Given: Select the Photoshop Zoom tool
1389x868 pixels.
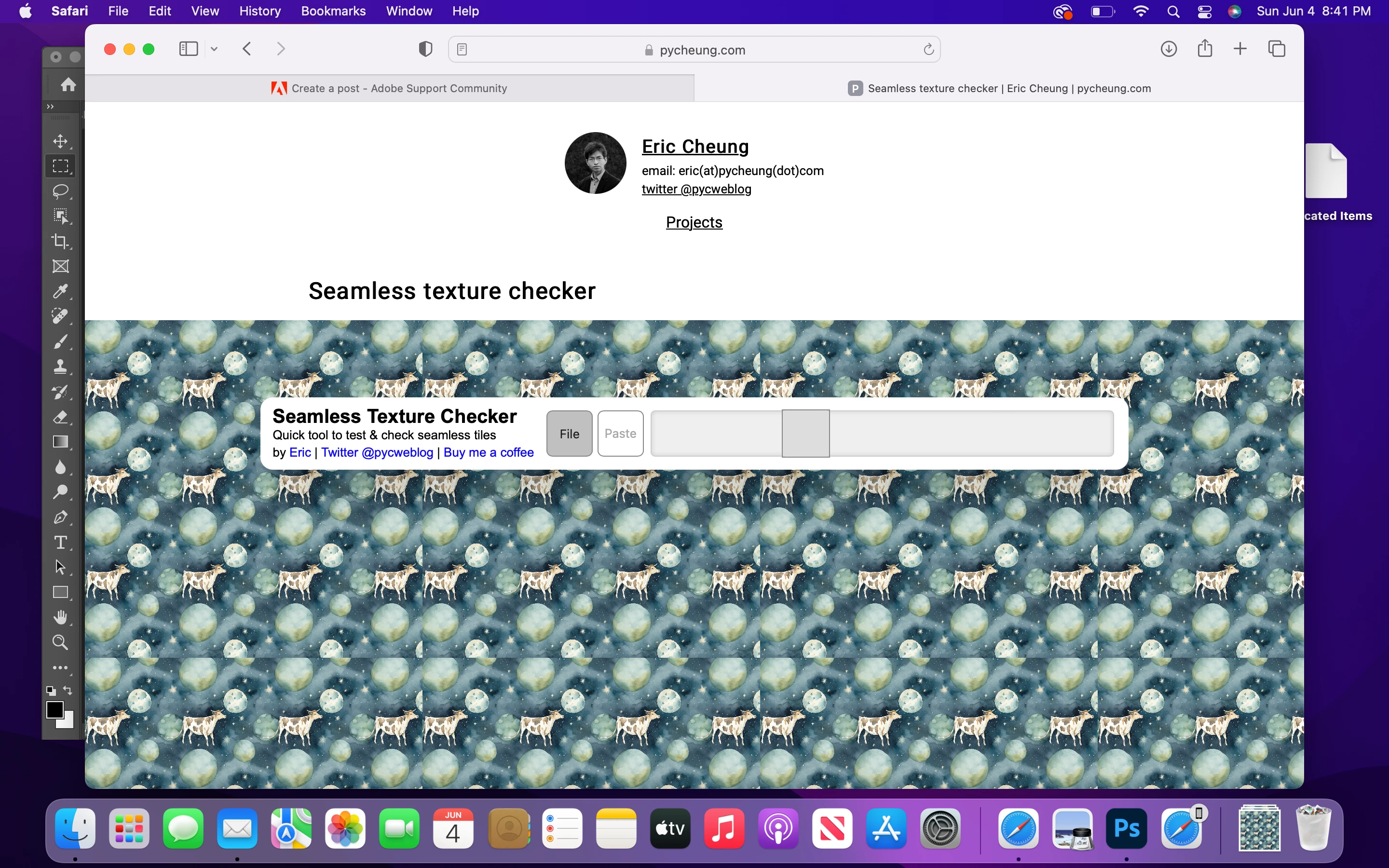Looking at the screenshot, I should click(x=60, y=642).
